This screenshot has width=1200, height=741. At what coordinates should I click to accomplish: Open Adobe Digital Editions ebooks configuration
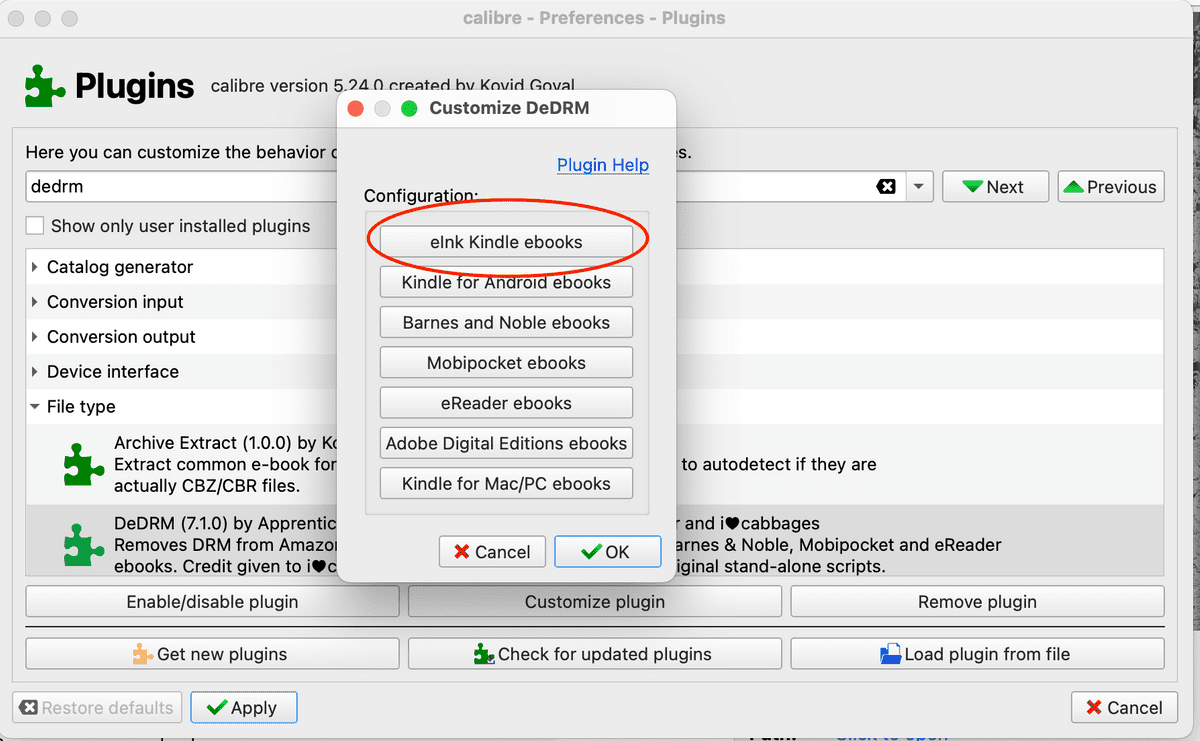506,443
